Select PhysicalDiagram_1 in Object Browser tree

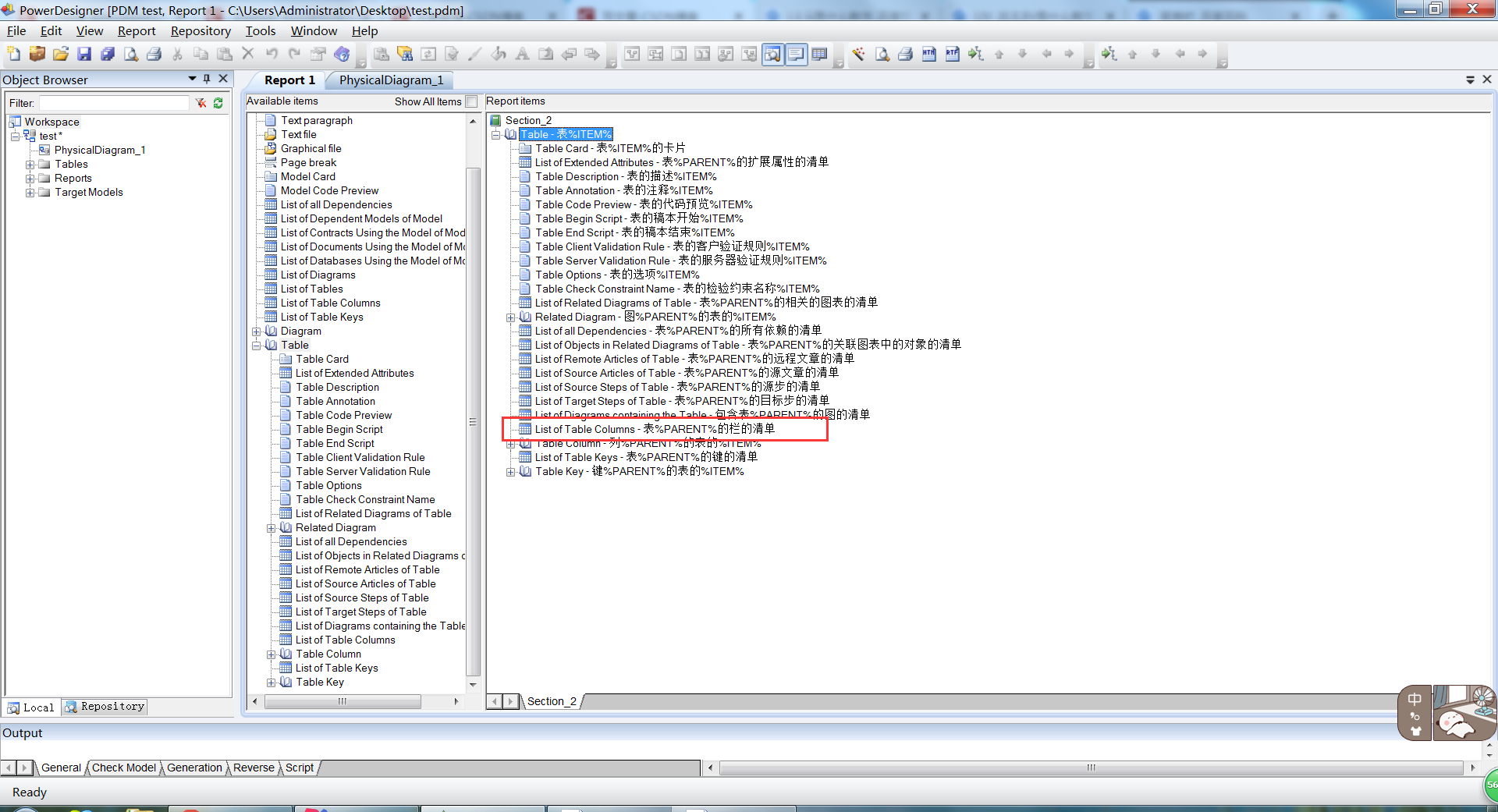point(100,150)
